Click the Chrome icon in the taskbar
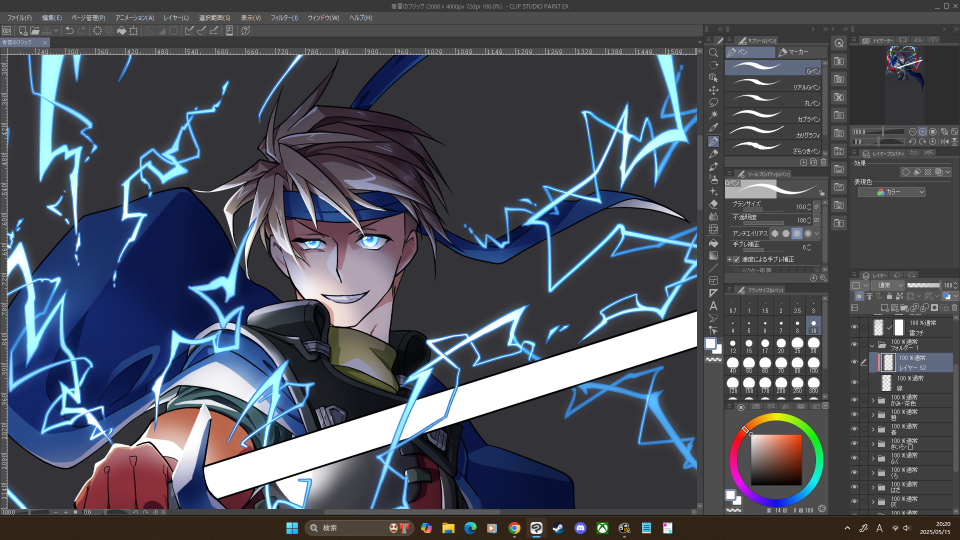Image resolution: width=960 pixels, height=540 pixels. (x=514, y=528)
